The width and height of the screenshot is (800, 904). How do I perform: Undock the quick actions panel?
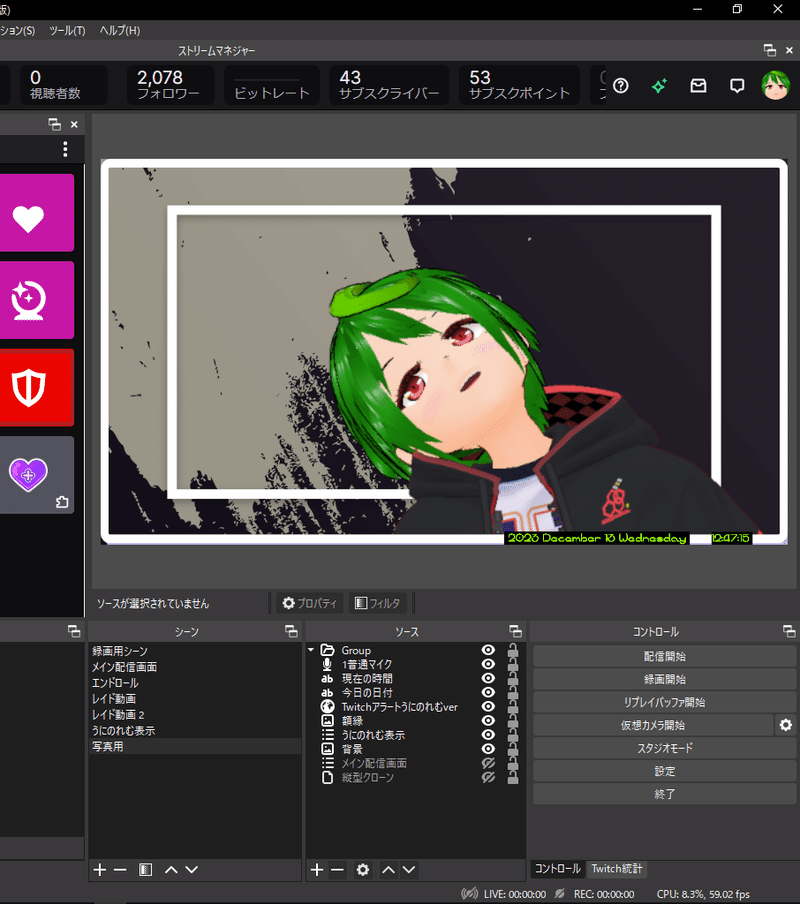point(54,124)
